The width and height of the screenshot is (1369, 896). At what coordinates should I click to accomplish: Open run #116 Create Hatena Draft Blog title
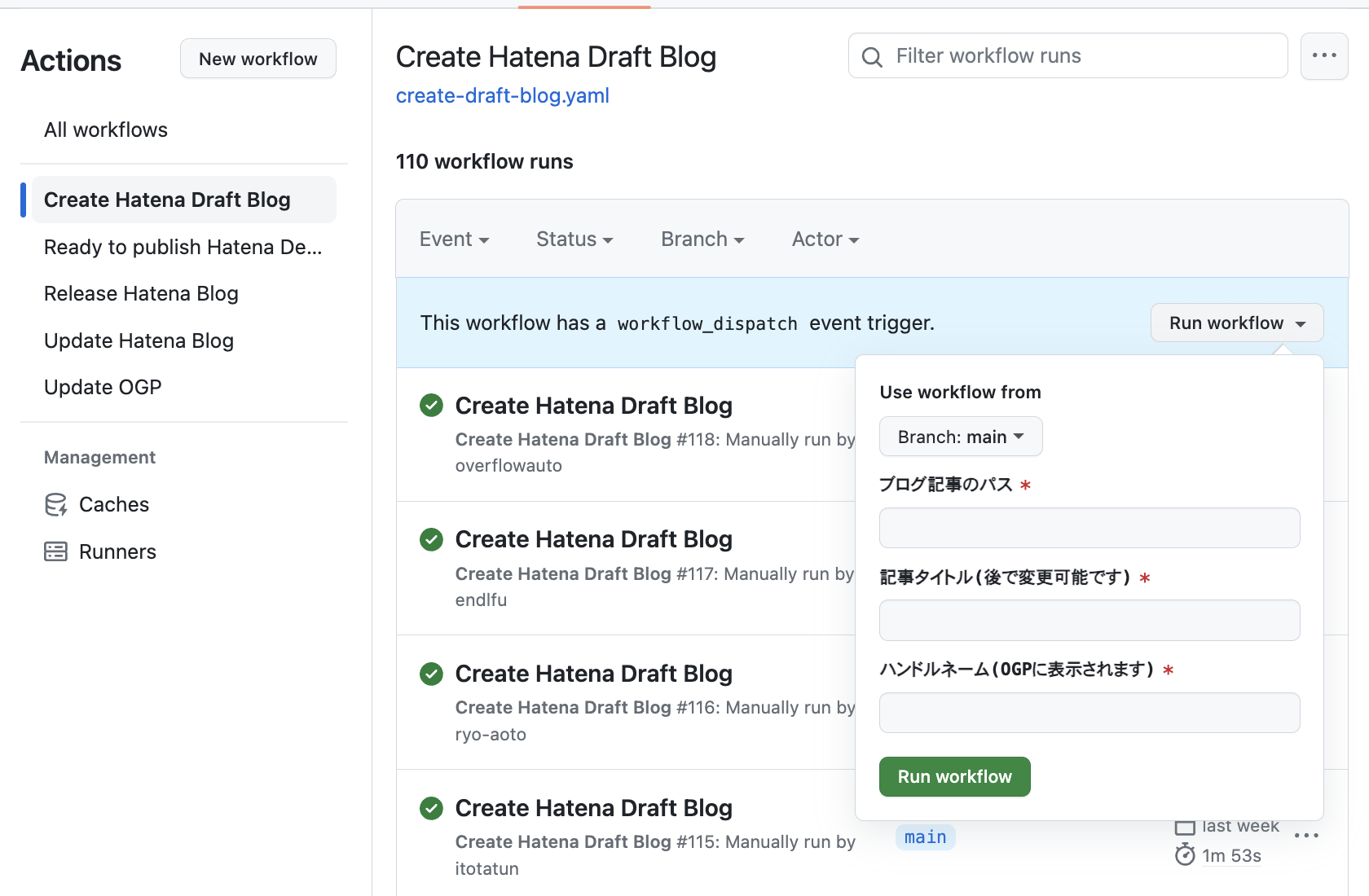point(593,674)
